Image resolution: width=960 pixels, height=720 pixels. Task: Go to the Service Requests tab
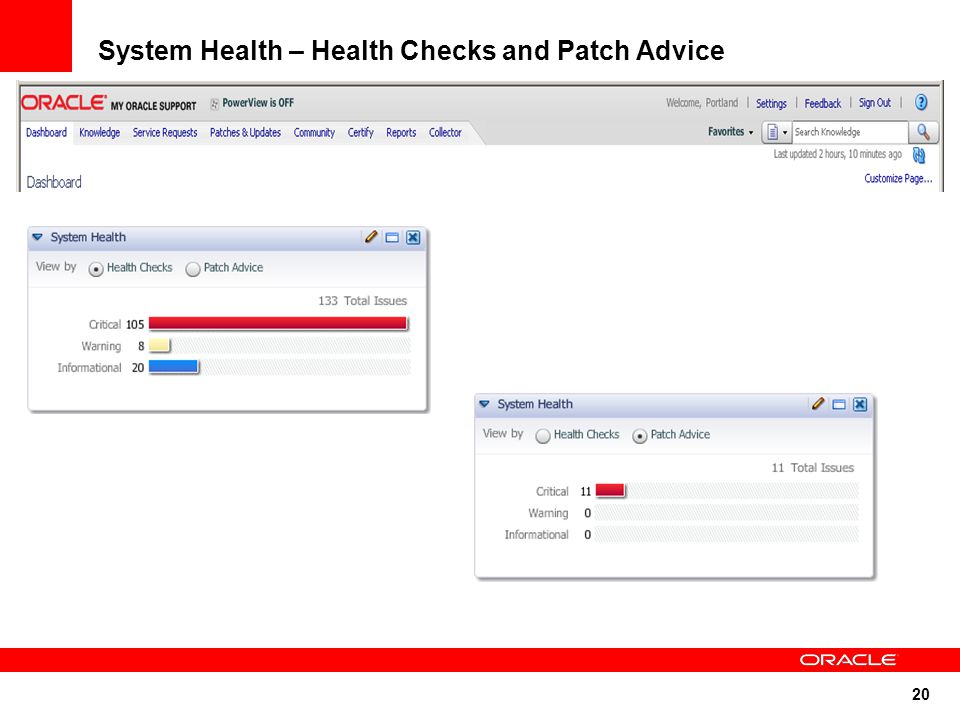click(x=165, y=132)
